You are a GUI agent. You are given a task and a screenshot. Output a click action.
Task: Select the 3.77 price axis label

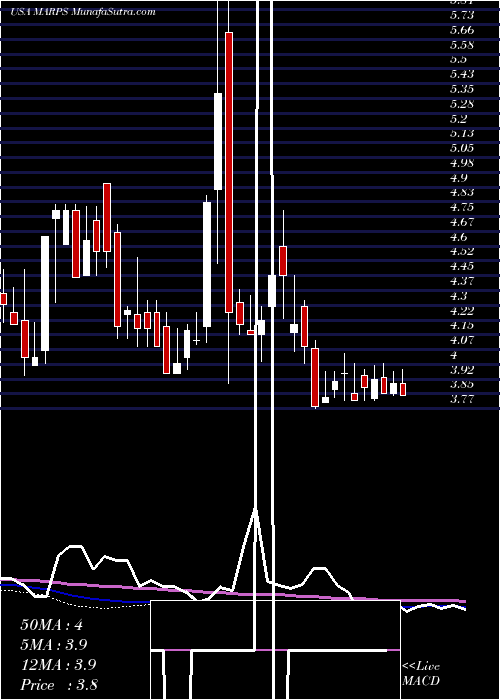[x=462, y=399]
